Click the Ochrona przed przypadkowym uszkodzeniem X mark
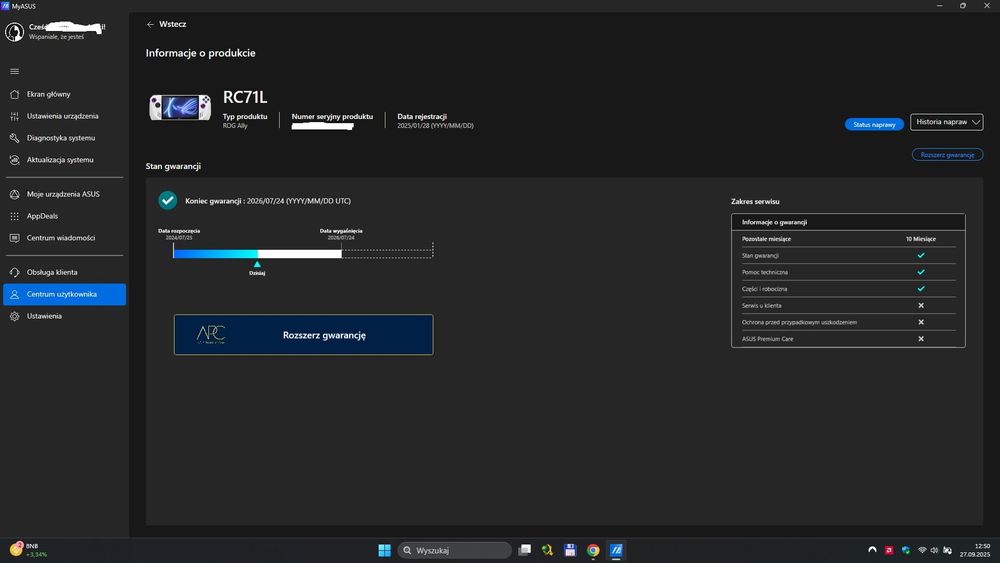 pyautogui.click(x=920, y=322)
